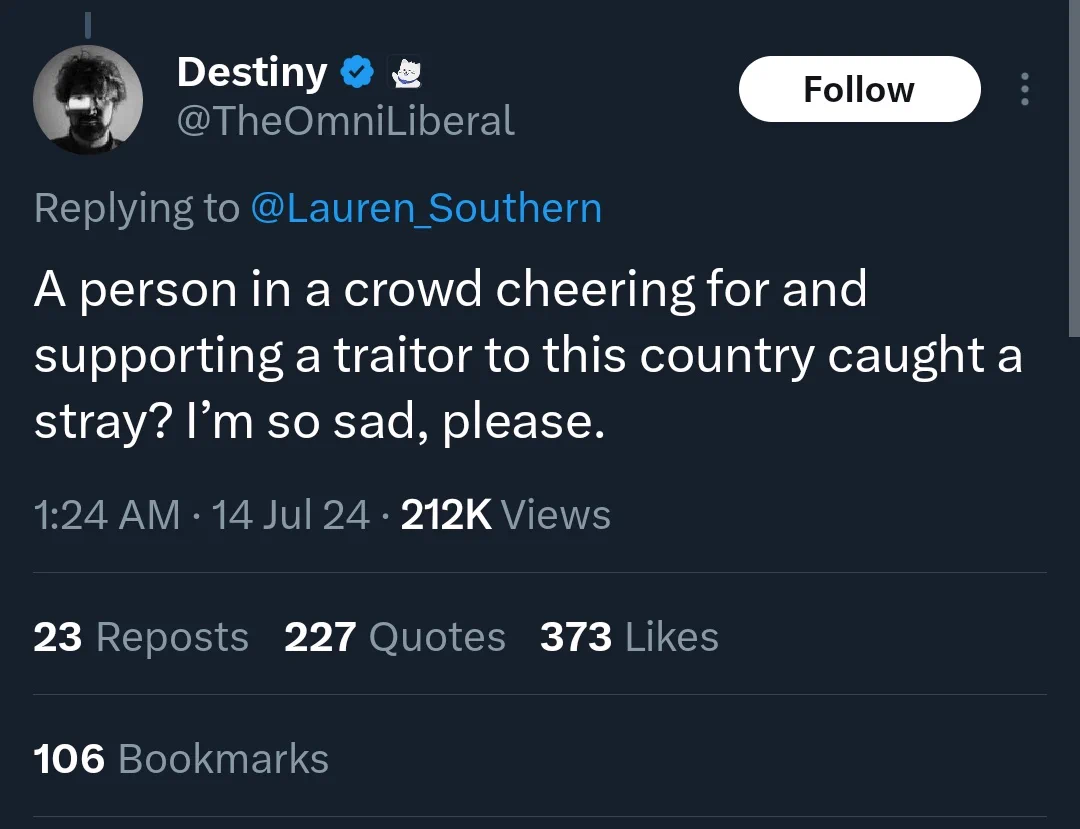Follow the Destiny account
Screen dimensions: 1080x829
pos(860,89)
